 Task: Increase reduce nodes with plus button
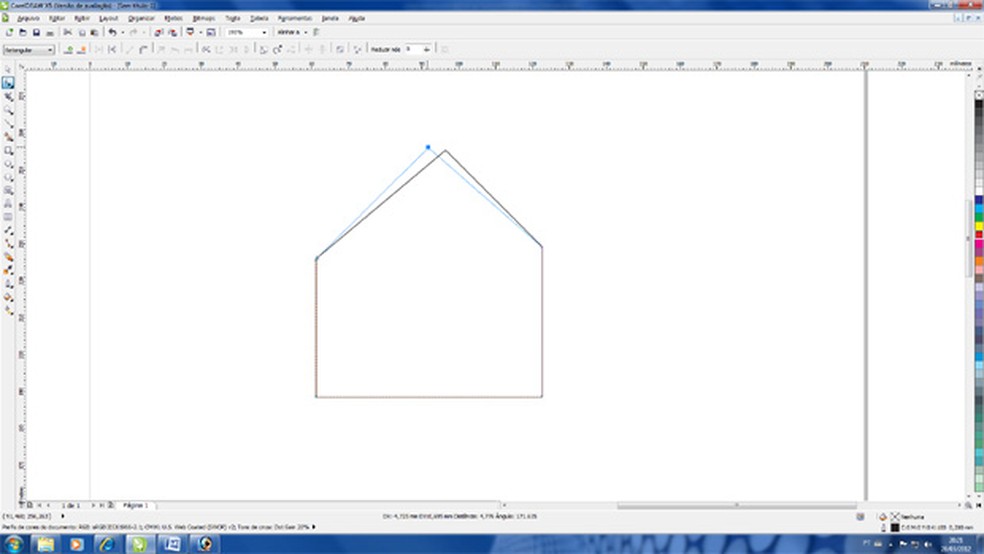pos(427,49)
